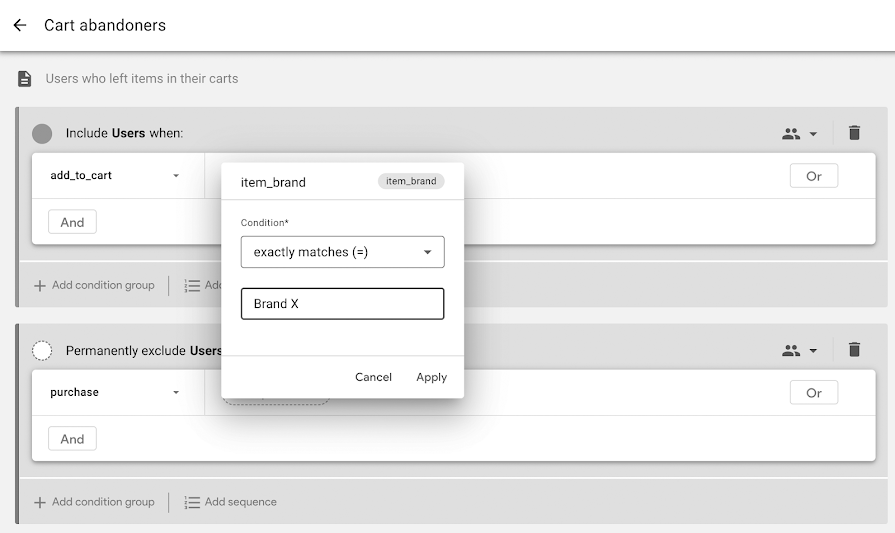Viewport: 895px width, 533px height.
Task: Delete the Permanently exclude Users group
Action: [x=854, y=349]
